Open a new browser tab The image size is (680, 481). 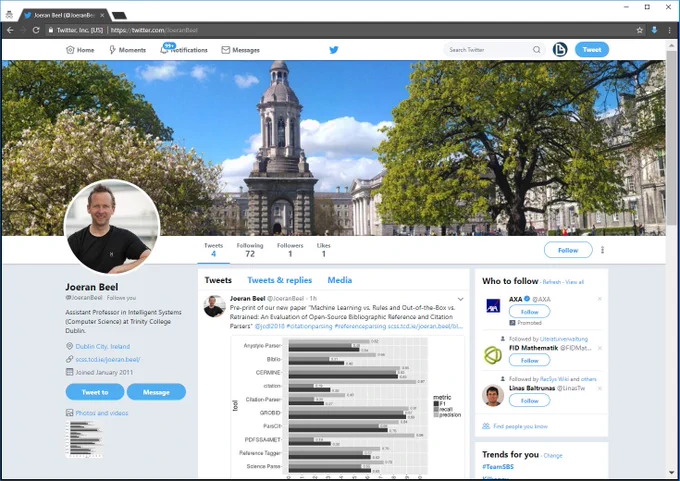[x=119, y=16]
